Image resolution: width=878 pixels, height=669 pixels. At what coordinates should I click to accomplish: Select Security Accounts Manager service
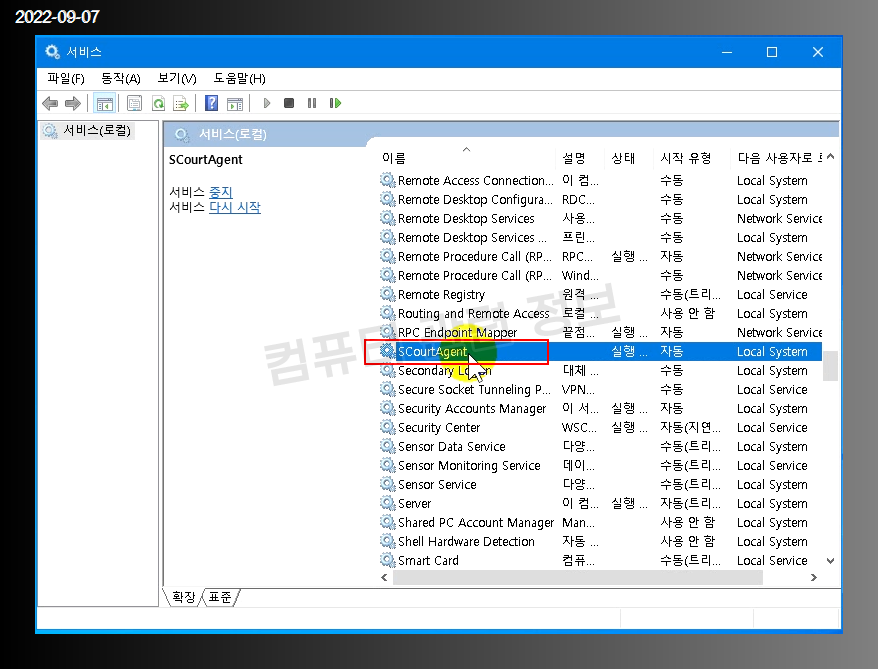click(x=600, y=408)
